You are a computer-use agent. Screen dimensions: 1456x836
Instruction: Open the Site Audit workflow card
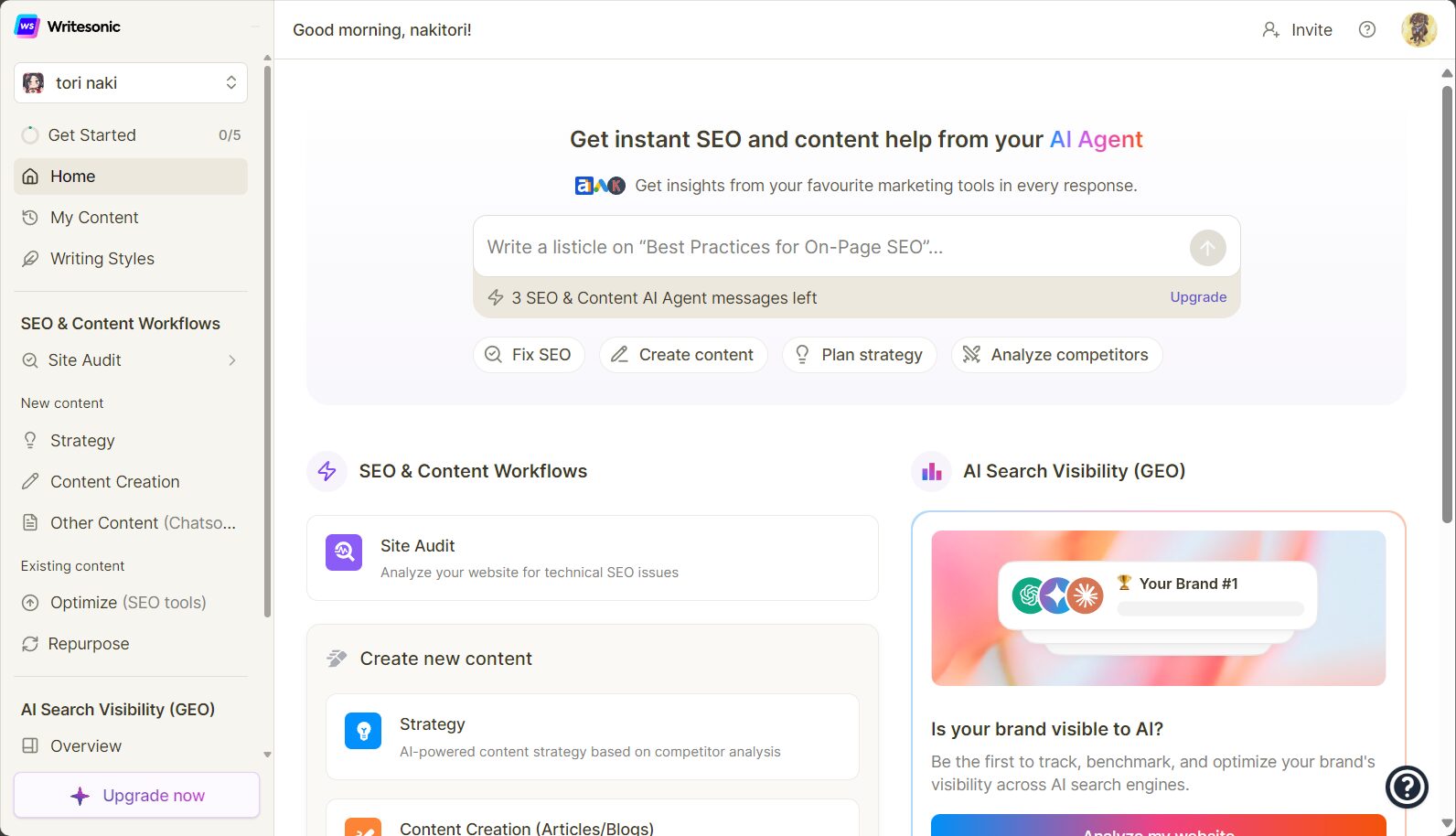point(593,558)
